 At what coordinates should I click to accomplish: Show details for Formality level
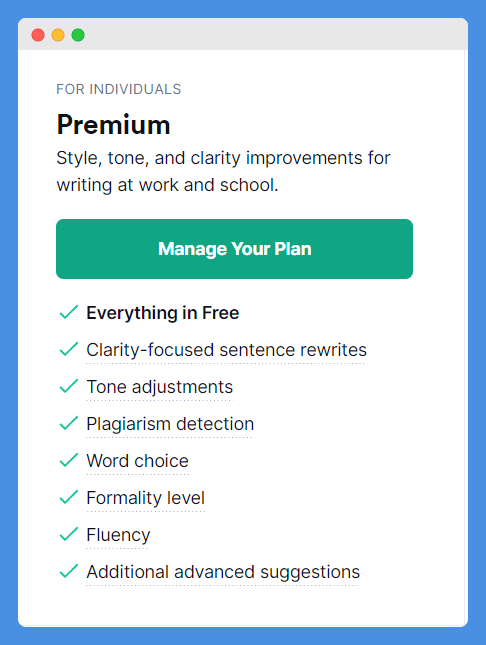(145, 499)
